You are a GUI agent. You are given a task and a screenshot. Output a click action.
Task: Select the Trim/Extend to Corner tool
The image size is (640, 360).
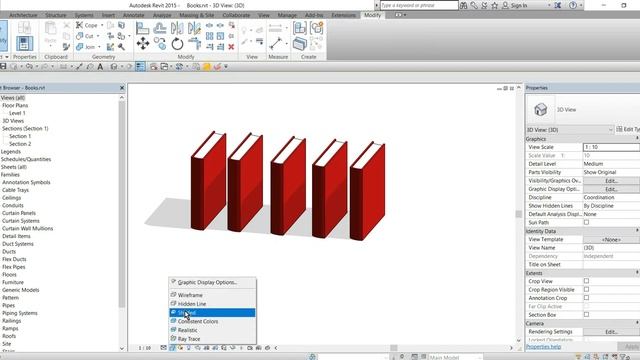tap(194, 43)
